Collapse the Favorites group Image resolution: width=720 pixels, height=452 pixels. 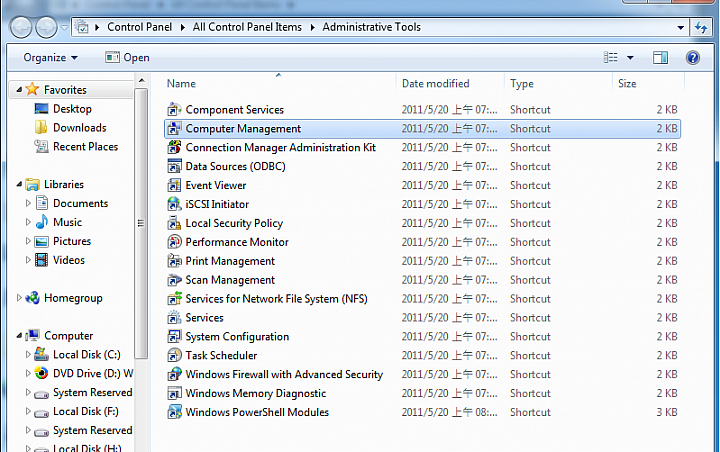pyautogui.click(x=19, y=90)
